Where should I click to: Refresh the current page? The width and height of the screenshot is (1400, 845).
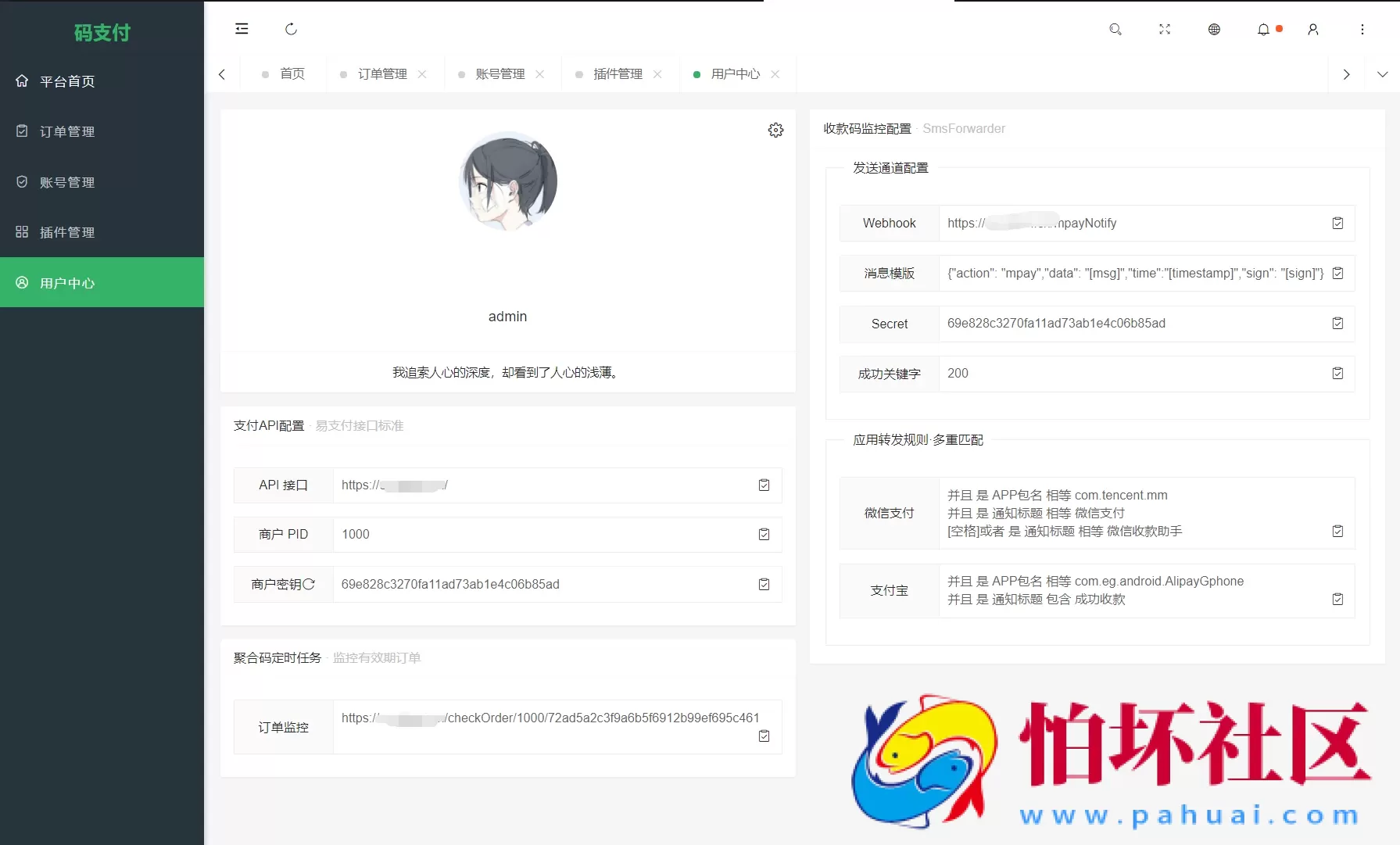point(291,29)
